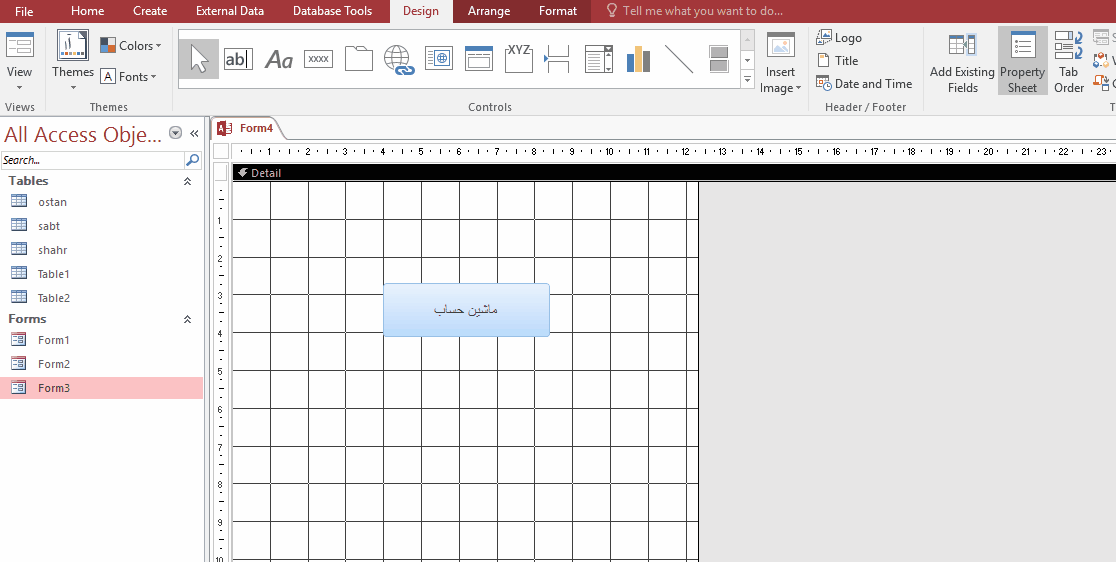Select the Label (Aa) control
1116x562 pixels.
pyautogui.click(x=278, y=59)
